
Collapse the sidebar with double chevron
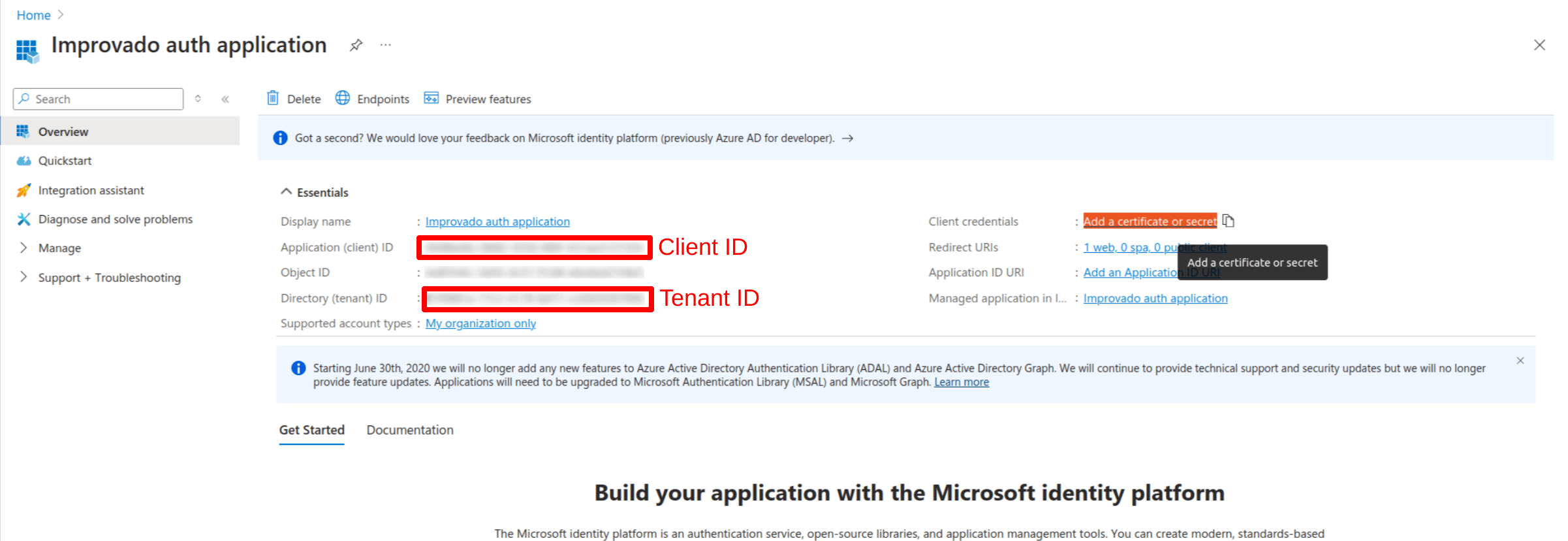point(225,99)
